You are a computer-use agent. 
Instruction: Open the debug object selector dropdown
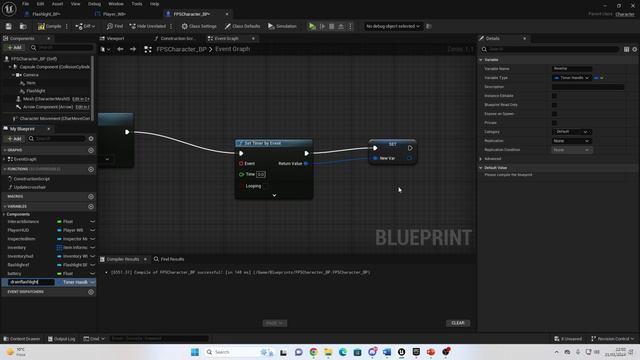click(392, 26)
